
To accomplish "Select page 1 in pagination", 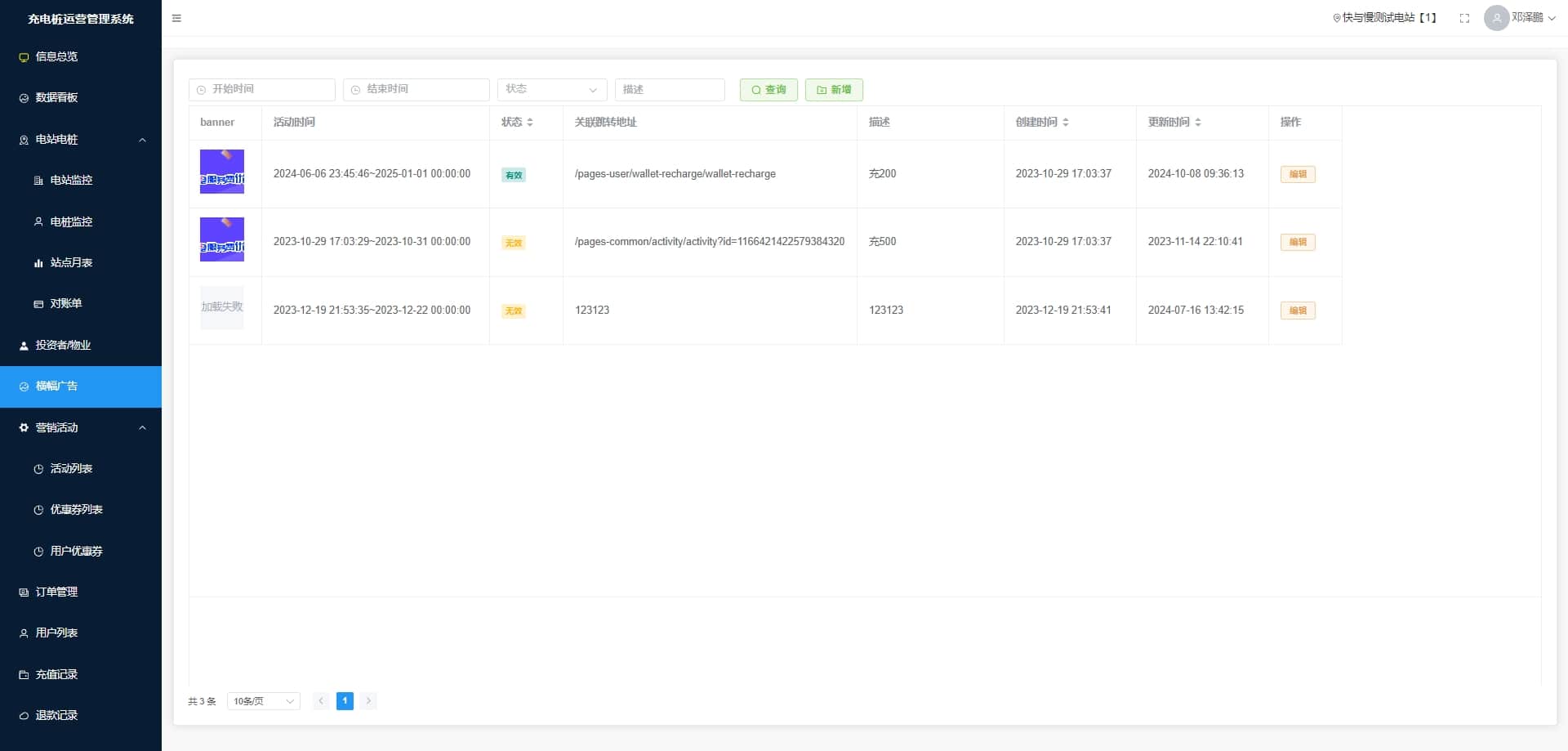I will click(x=345, y=701).
